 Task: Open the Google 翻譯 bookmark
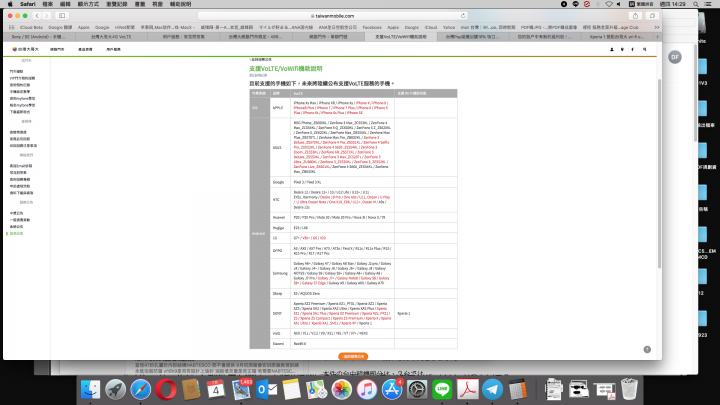[60, 27]
